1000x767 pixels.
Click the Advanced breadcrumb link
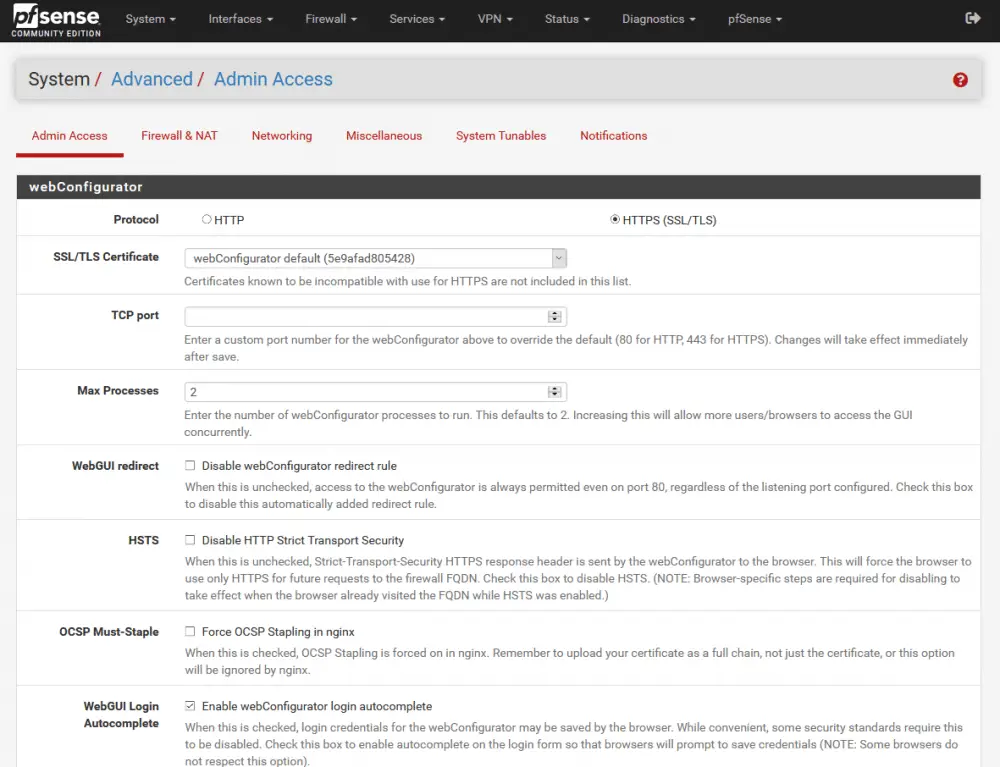152,79
